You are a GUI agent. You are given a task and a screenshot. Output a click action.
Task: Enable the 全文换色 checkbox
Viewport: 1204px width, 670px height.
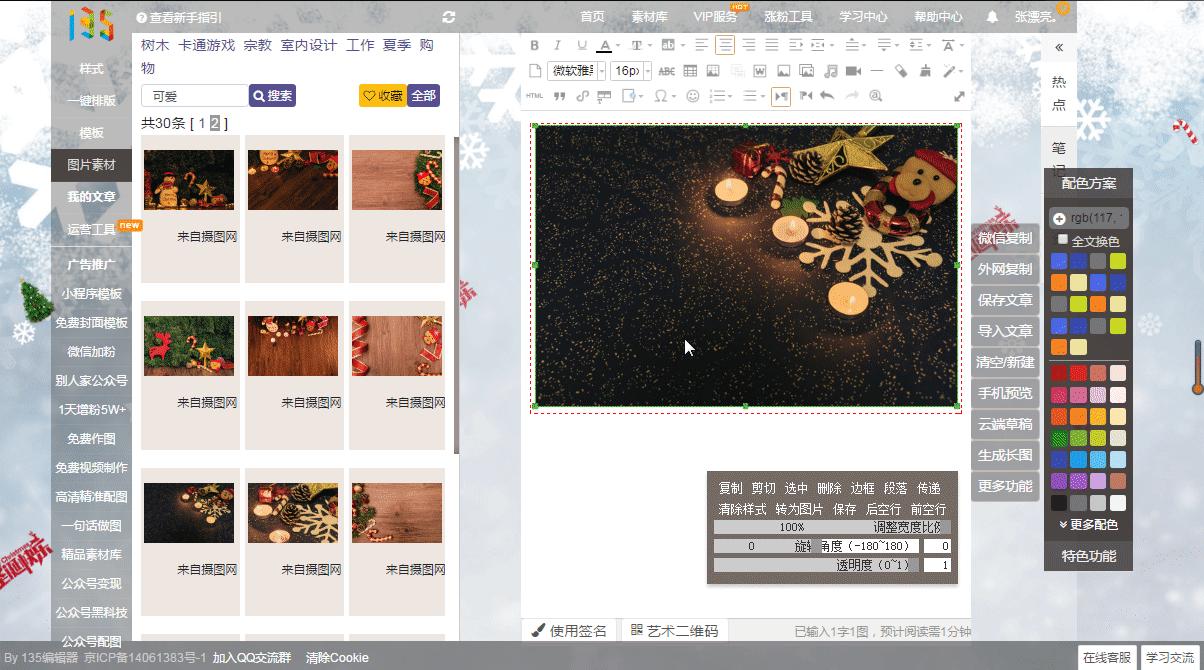[x=1063, y=240]
